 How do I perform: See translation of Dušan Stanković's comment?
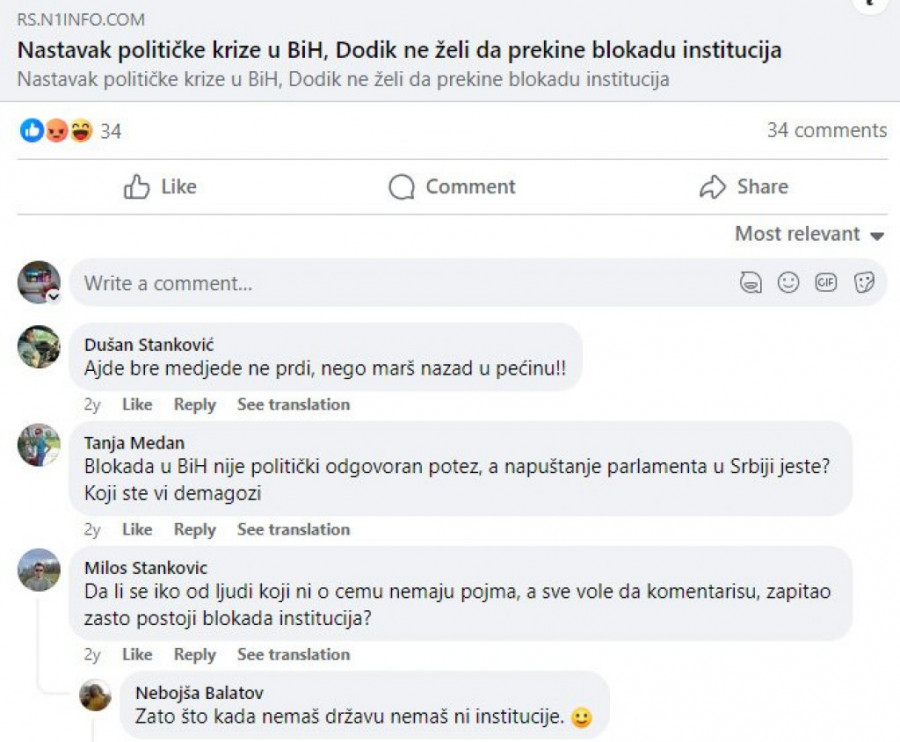pos(293,404)
